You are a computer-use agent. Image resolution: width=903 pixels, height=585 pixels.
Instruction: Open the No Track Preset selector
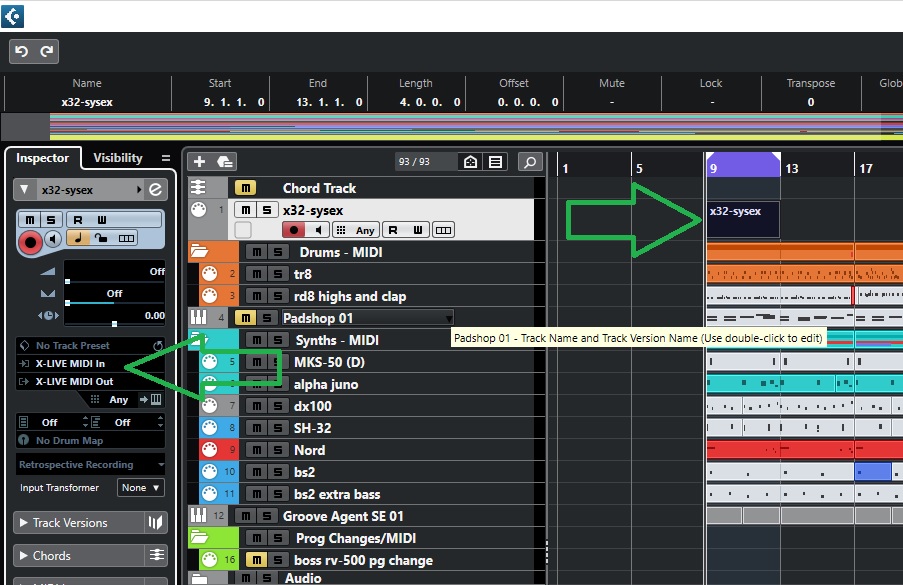click(91, 345)
